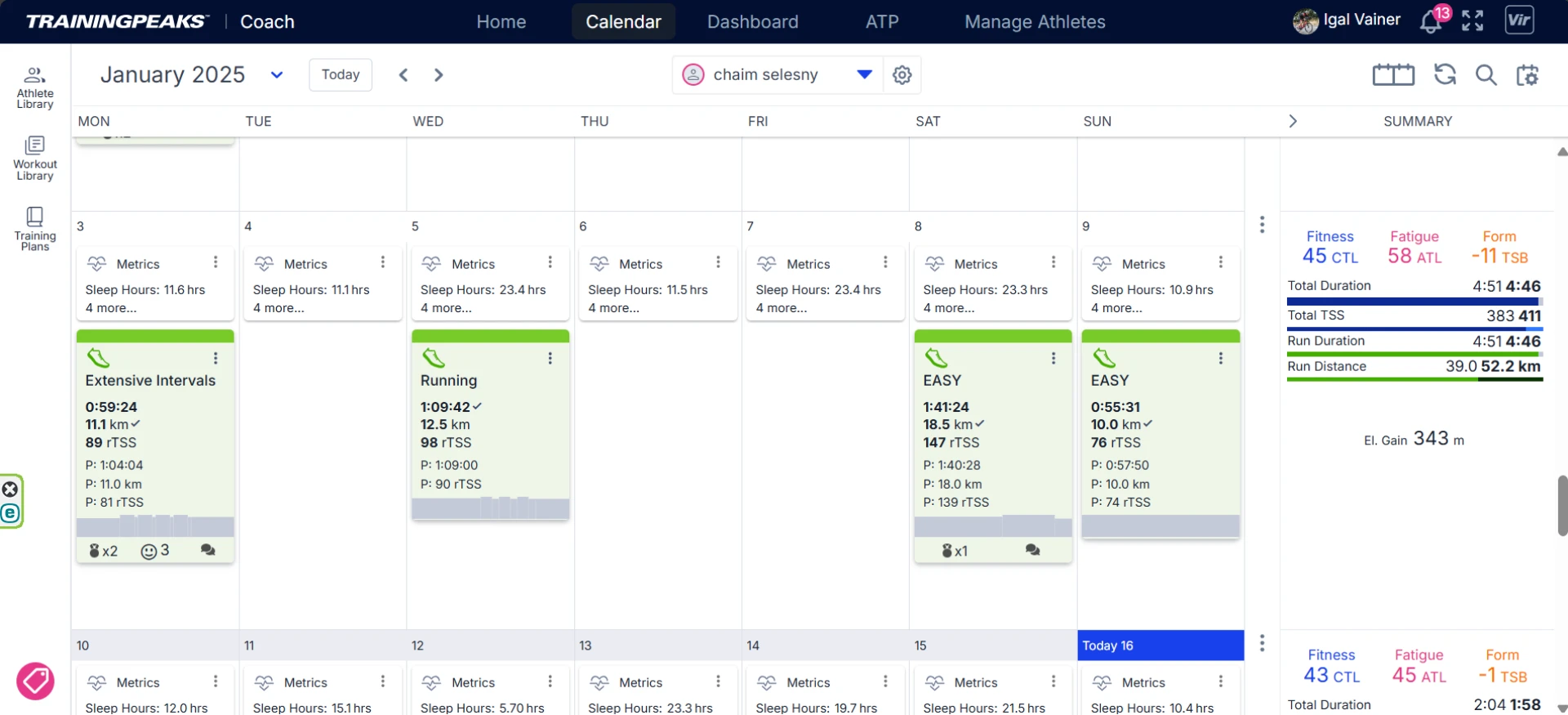
Task: Toggle fullscreen expand mode
Action: [x=1472, y=21]
